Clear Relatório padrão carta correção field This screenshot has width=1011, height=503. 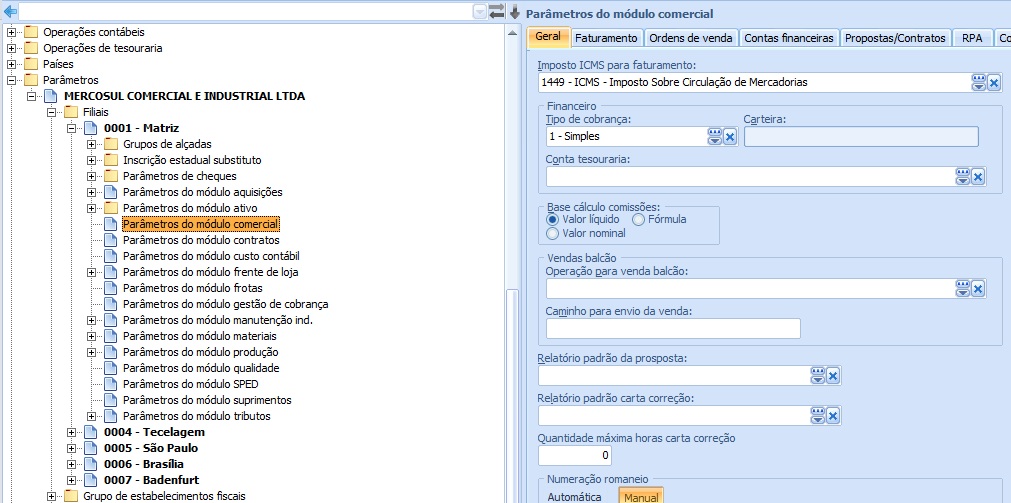(x=832, y=416)
